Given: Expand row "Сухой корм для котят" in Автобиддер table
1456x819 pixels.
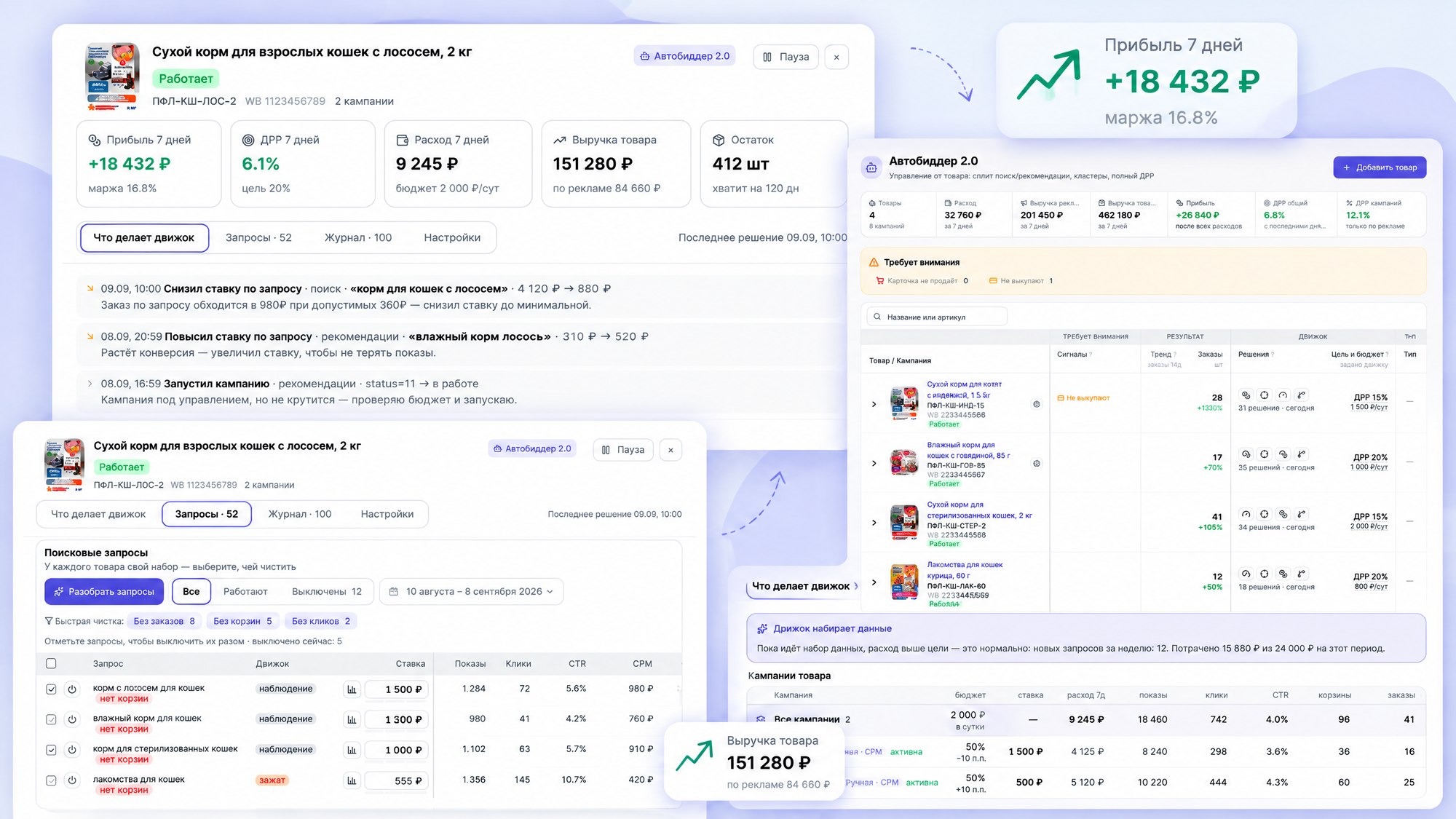Looking at the screenshot, I should point(874,404).
